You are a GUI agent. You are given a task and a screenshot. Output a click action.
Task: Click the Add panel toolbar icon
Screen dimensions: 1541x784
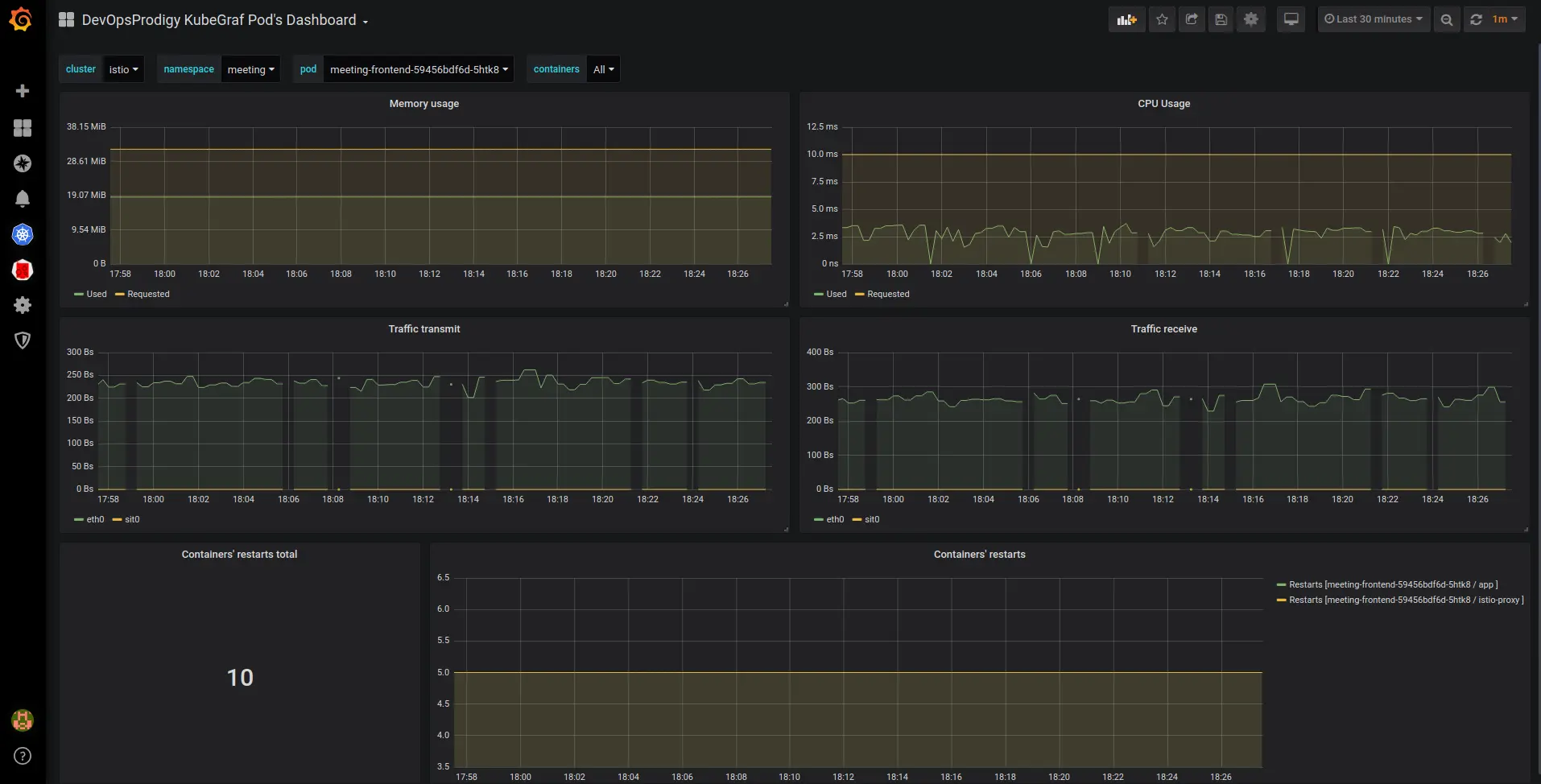(1126, 19)
